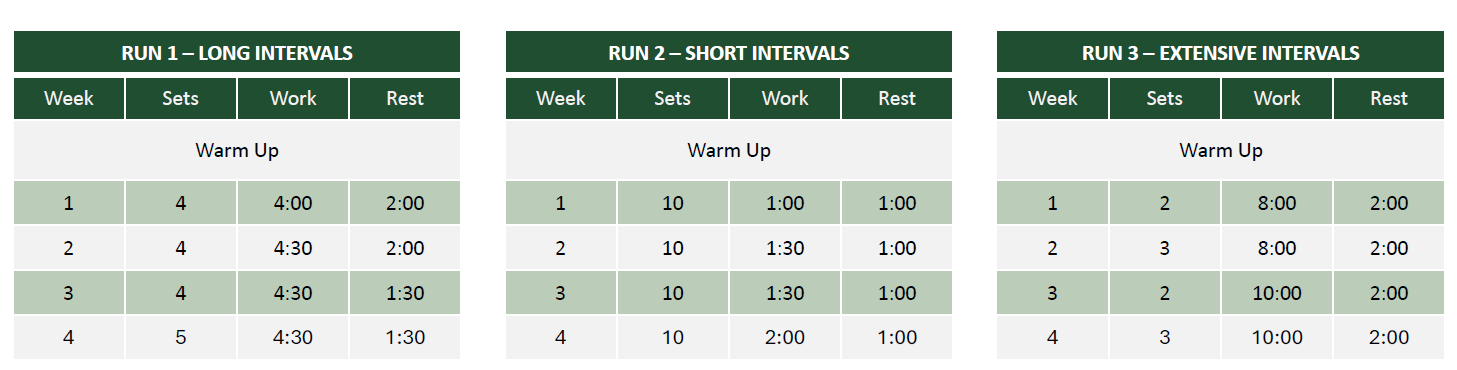Viewport: 1457px width, 370px height.
Task: Select the Warm Up row in Run 1
Action: tap(237, 151)
